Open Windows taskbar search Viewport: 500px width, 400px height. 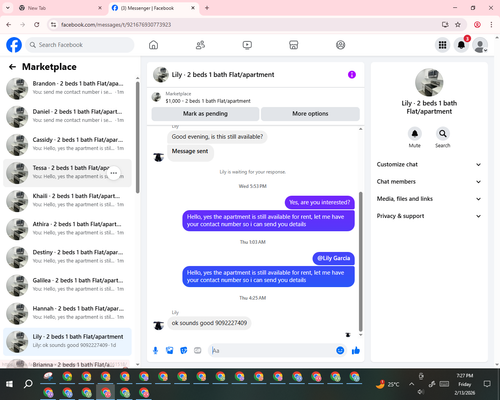click(28, 384)
